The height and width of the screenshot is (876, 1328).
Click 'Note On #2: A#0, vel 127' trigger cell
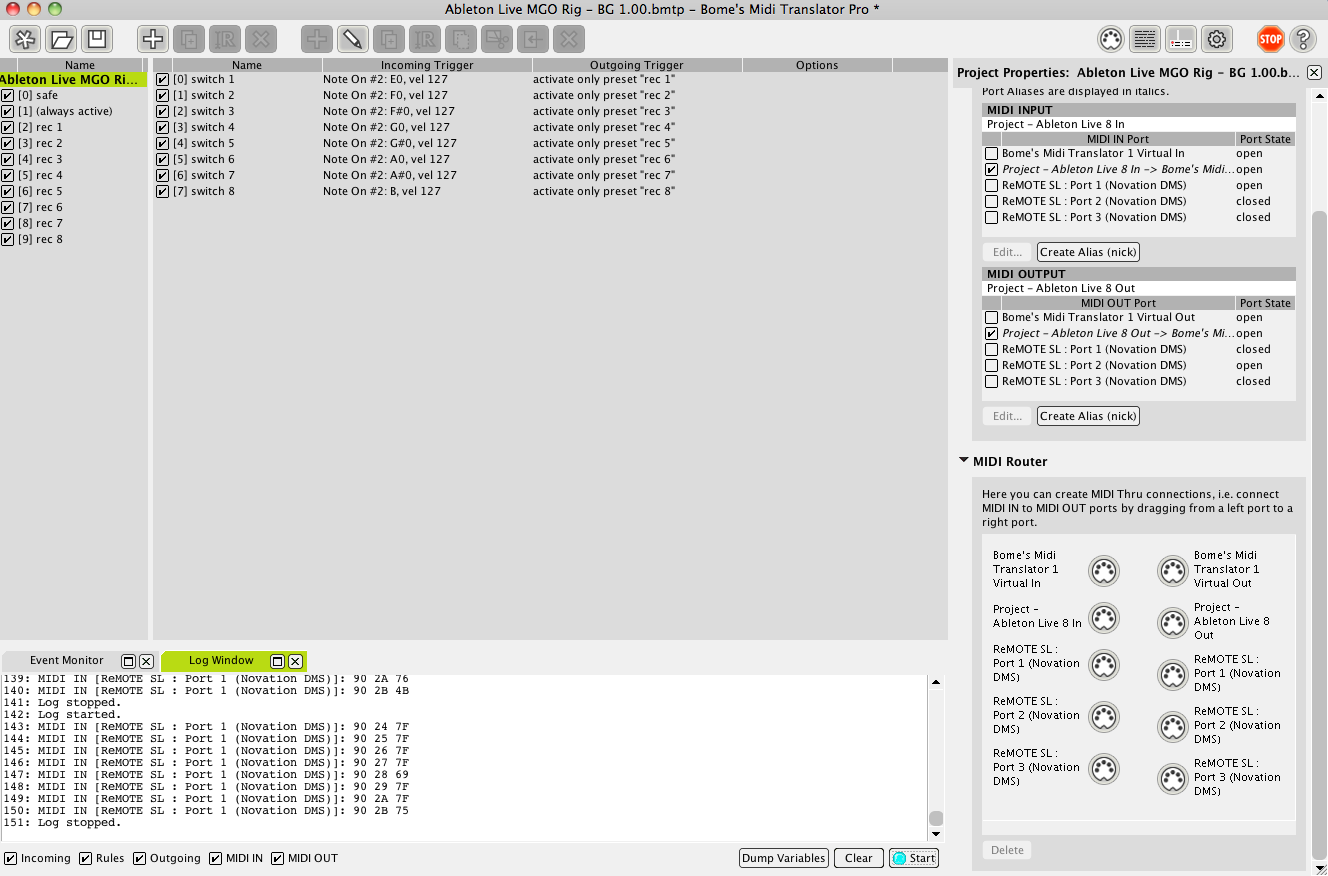(x=389, y=175)
